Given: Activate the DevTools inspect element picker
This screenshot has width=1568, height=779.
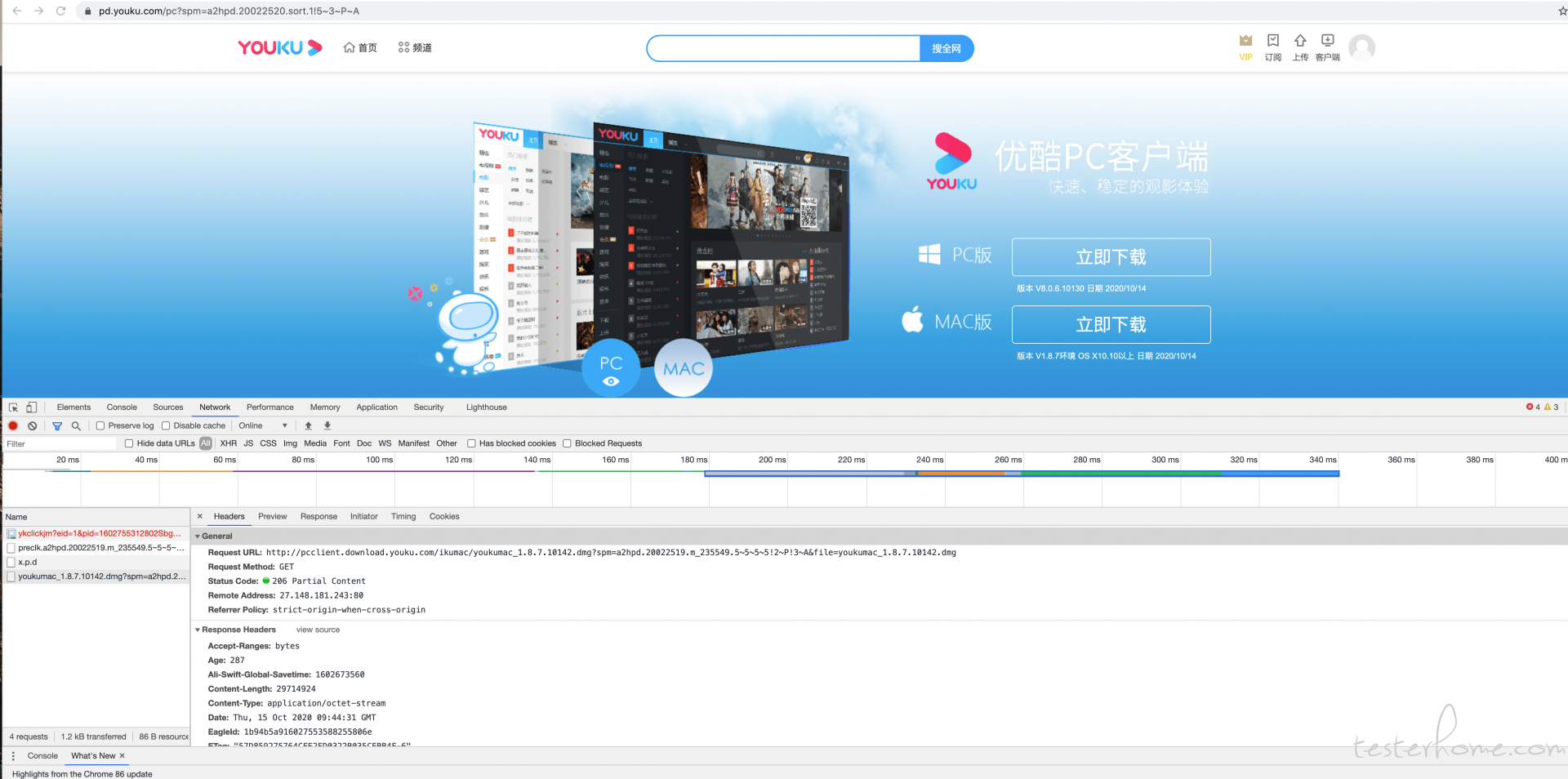Looking at the screenshot, I should pyautogui.click(x=13, y=407).
